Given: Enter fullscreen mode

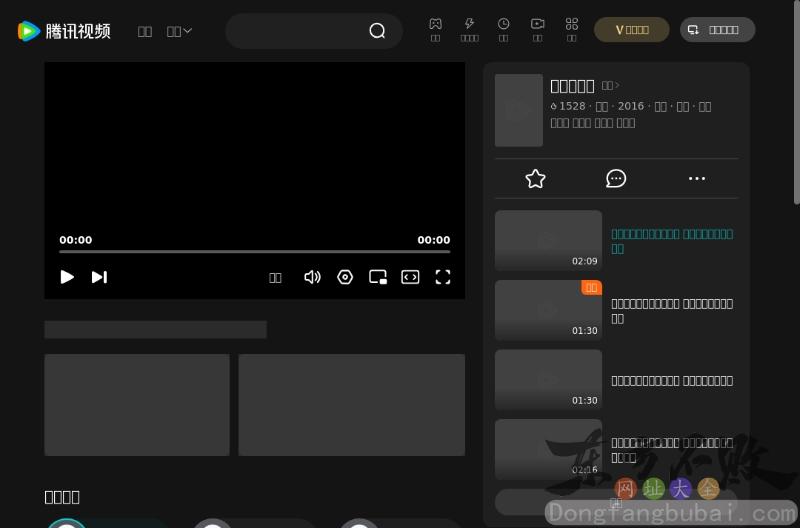Looking at the screenshot, I should 443,277.
